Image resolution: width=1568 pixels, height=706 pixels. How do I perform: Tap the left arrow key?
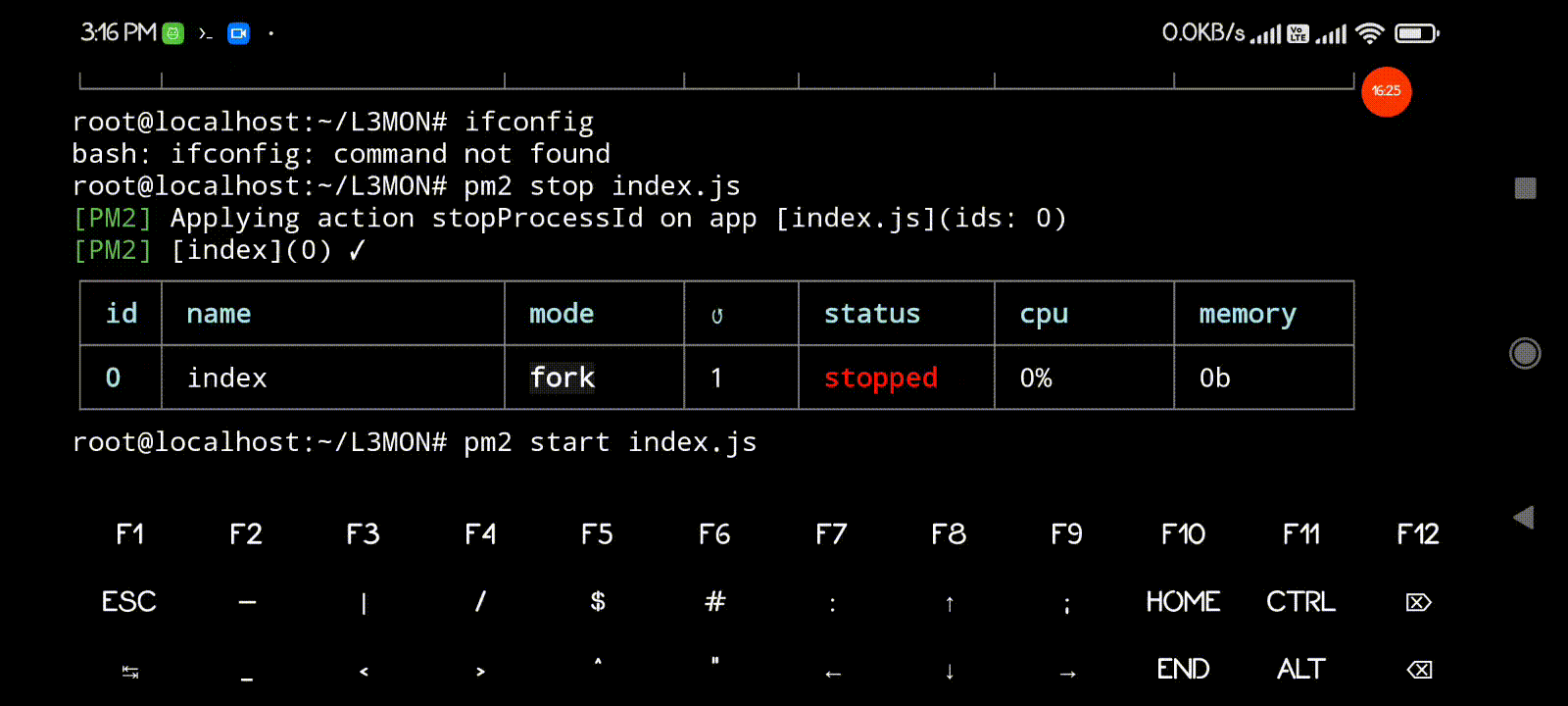coord(832,674)
